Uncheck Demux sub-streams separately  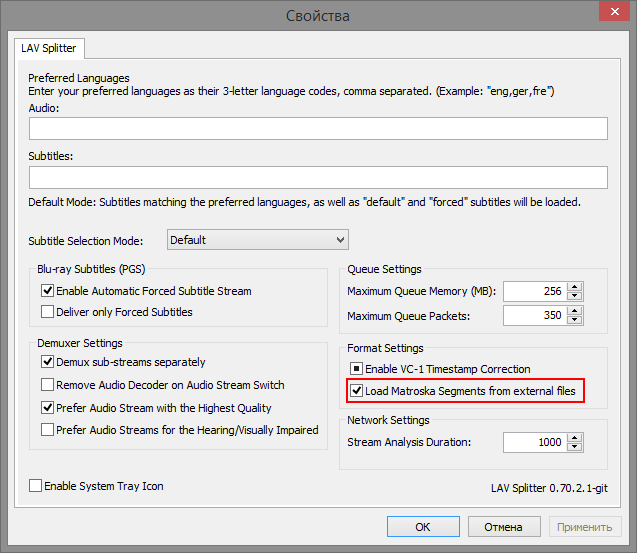48,362
